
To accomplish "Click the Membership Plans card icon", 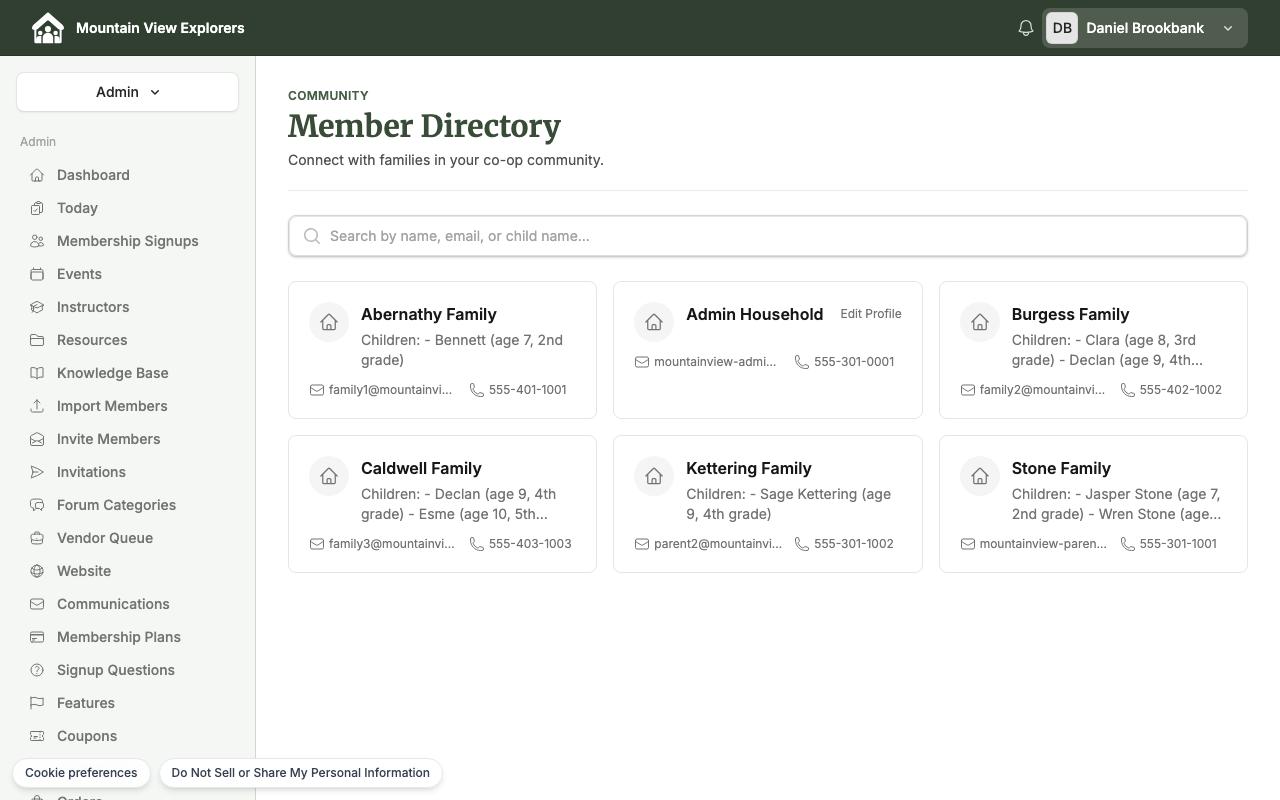I will (37, 637).
